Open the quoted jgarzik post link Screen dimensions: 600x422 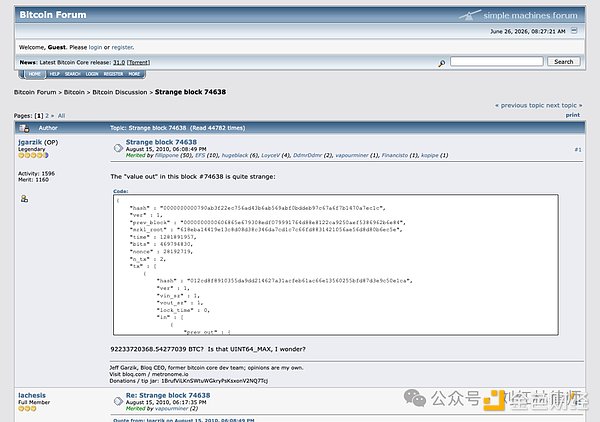tap(184, 420)
